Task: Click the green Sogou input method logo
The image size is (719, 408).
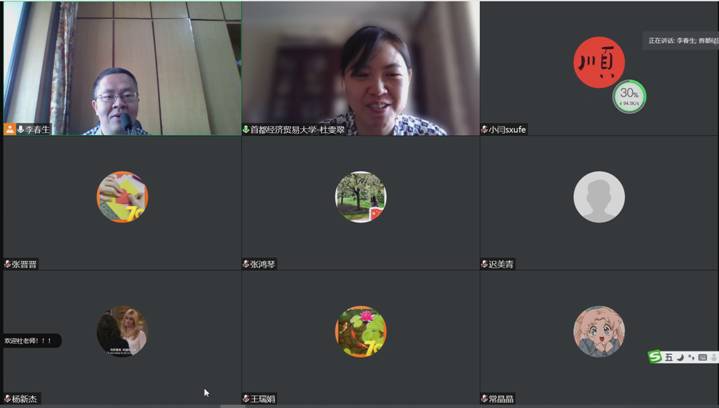Action: pyautogui.click(x=655, y=357)
